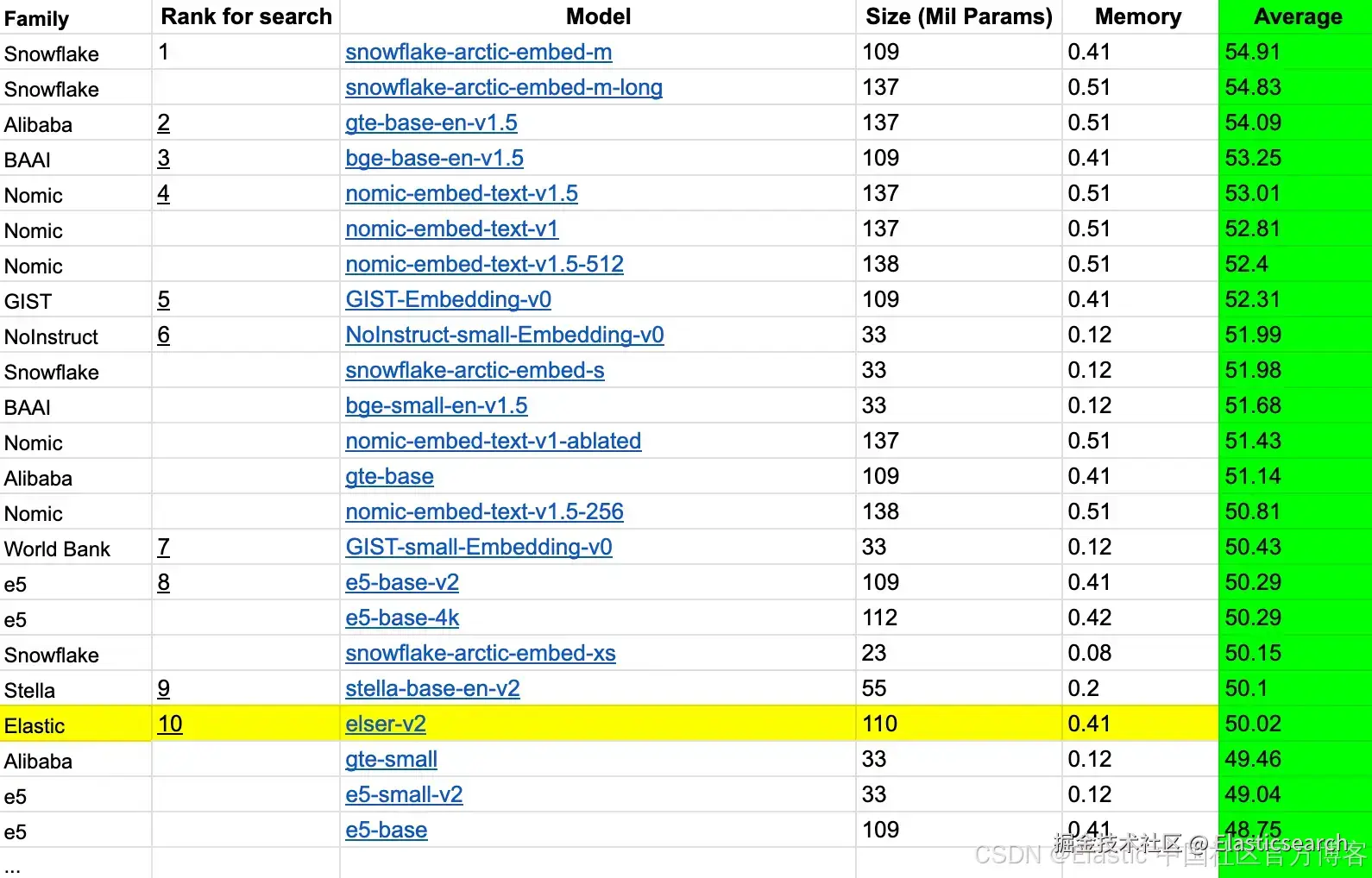The image size is (1372, 878).
Task: Select the Stella family cell
Action: click(x=76, y=689)
